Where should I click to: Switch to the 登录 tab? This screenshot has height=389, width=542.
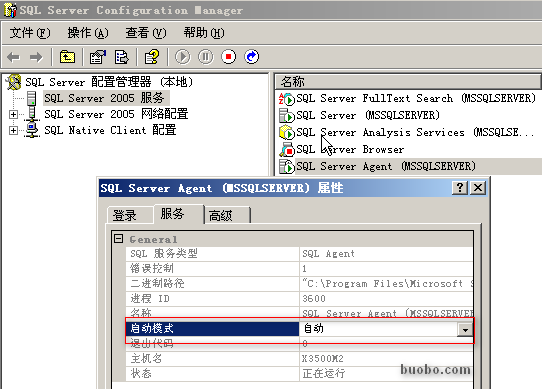pos(130,216)
